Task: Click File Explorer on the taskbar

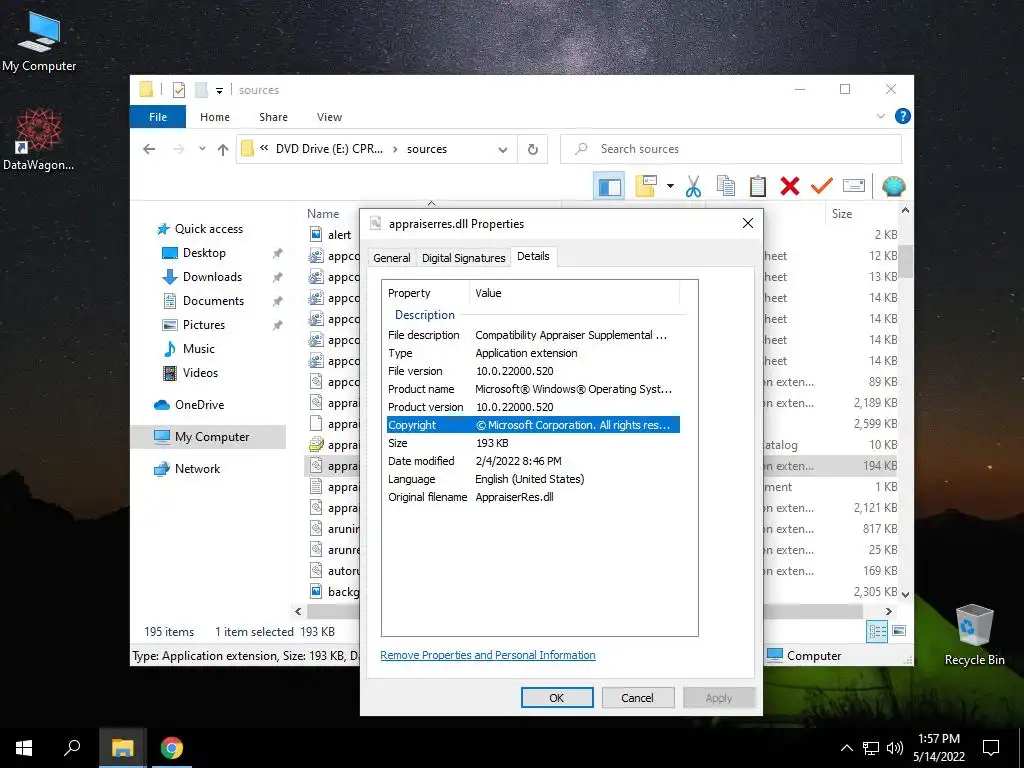Action: pos(122,748)
